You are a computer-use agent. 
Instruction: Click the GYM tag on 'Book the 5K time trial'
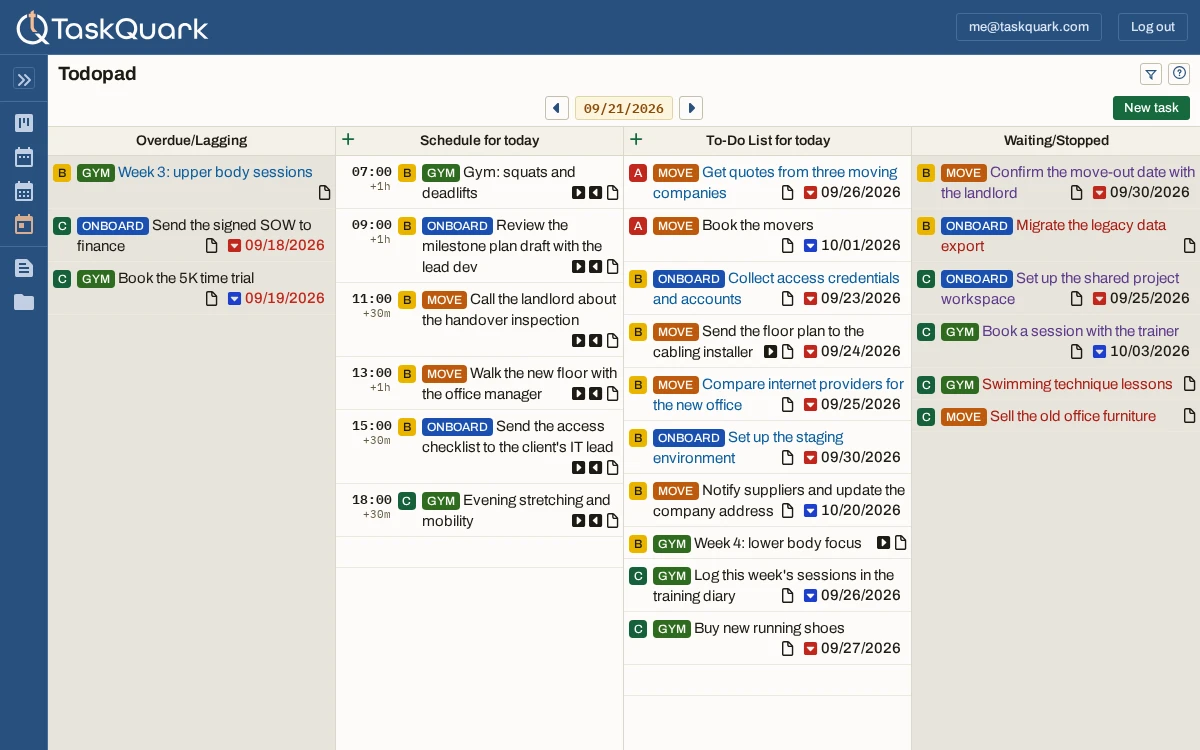tap(96, 279)
